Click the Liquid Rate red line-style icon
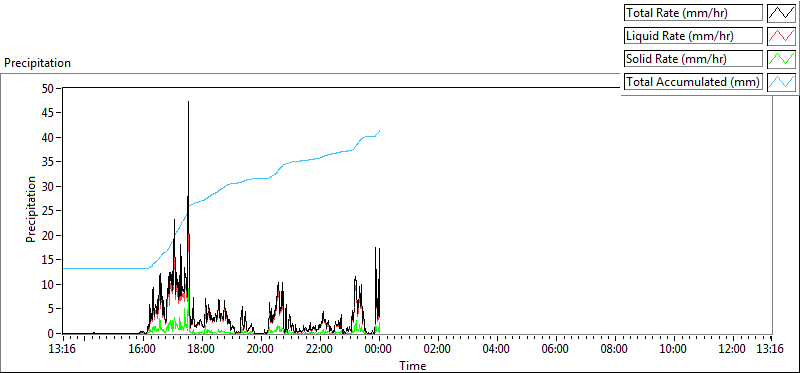 point(781,36)
